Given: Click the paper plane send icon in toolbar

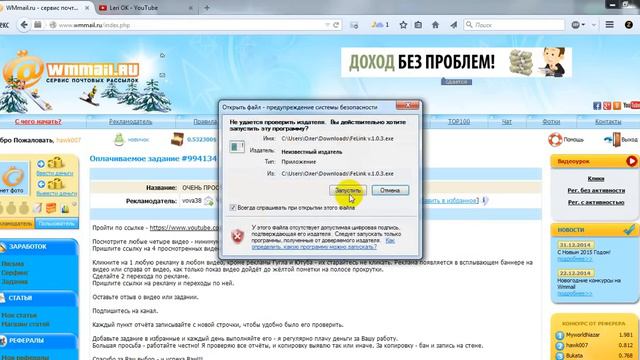Looking at the screenshot, I should [x=453, y=25].
